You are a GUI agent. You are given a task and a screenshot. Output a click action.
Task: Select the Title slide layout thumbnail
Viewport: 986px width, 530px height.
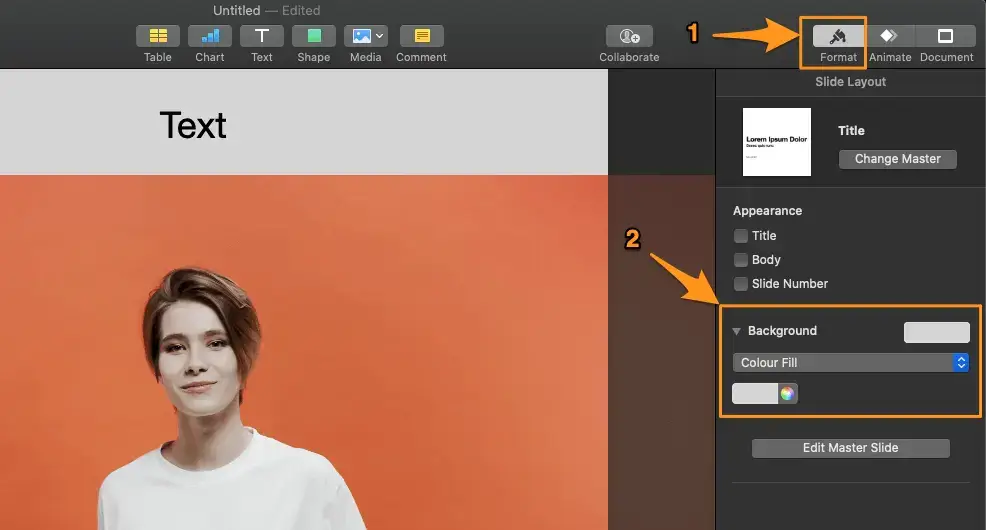pyautogui.click(x=777, y=142)
